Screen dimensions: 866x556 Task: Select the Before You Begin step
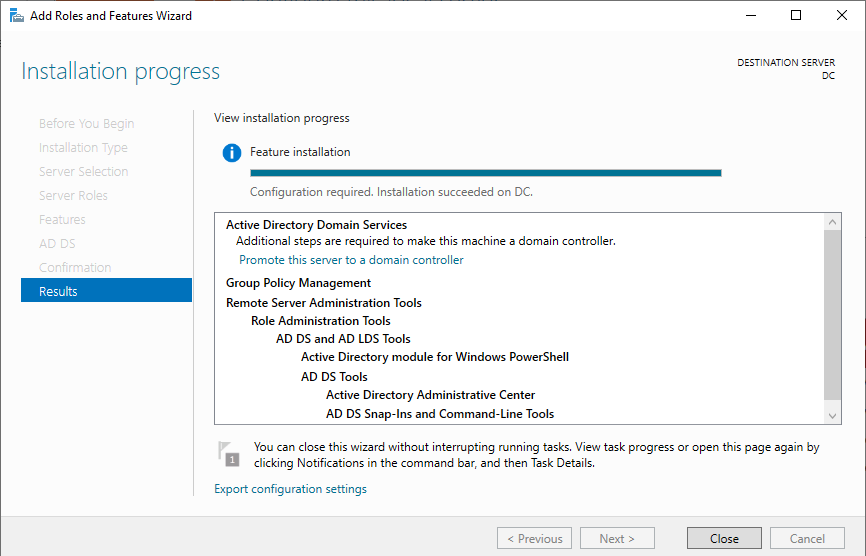coord(86,124)
